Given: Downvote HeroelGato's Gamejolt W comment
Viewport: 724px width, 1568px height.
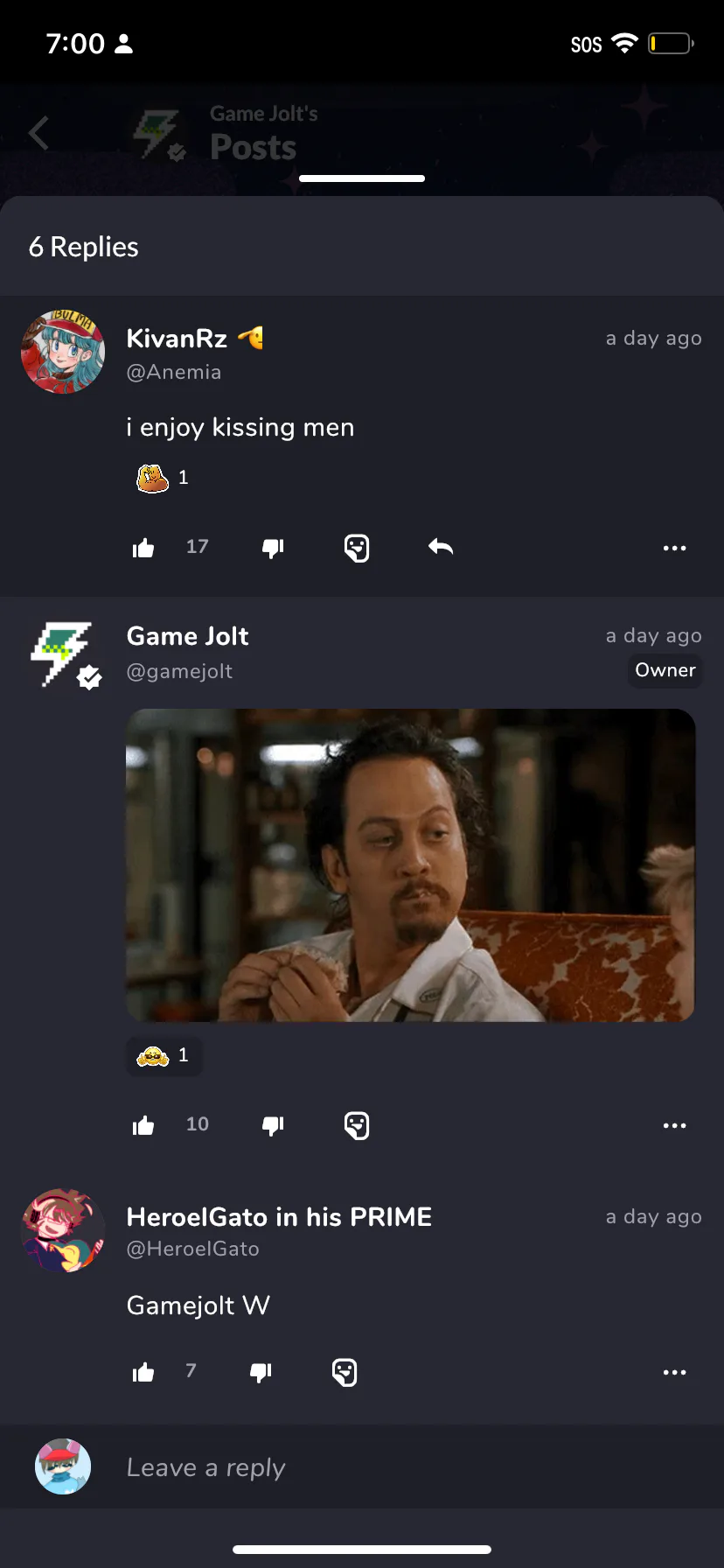Looking at the screenshot, I should click(x=261, y=1373).
